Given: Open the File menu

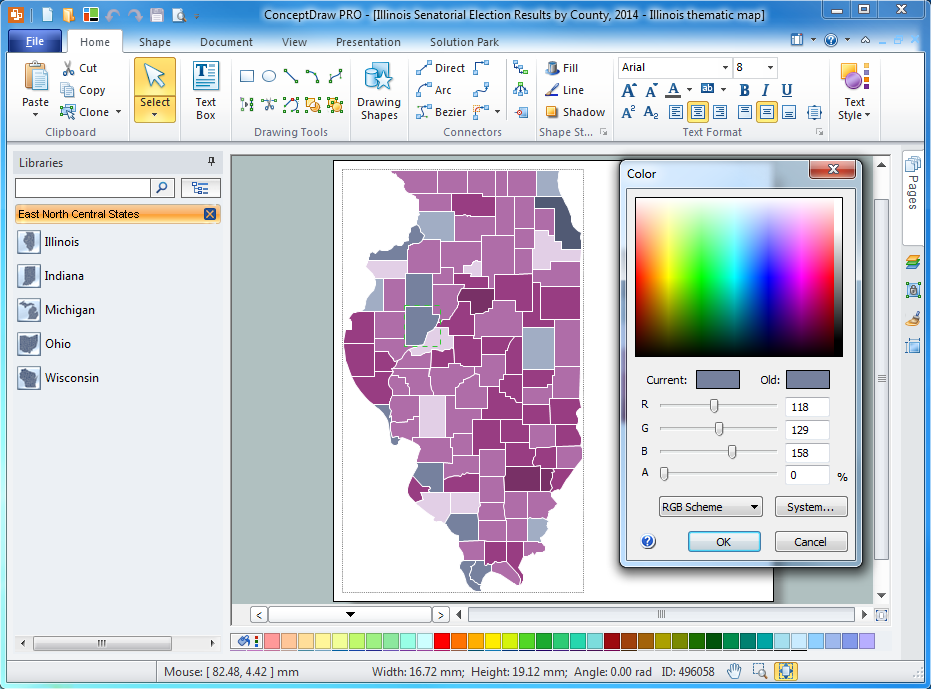Looking at the screenshot, I should [x=35, y=40].
